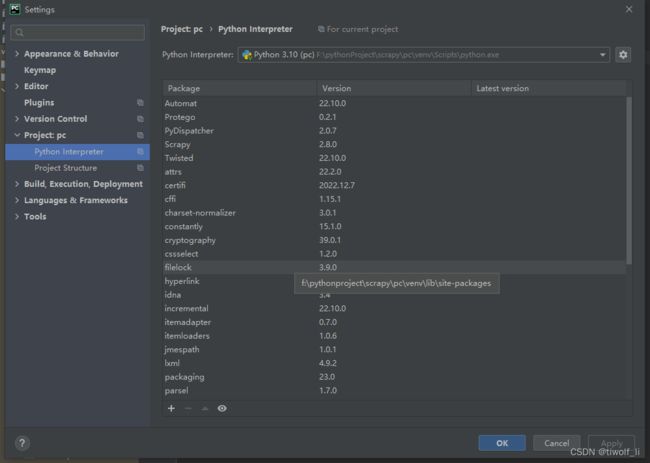Select the idna package row

coord(228,295)
